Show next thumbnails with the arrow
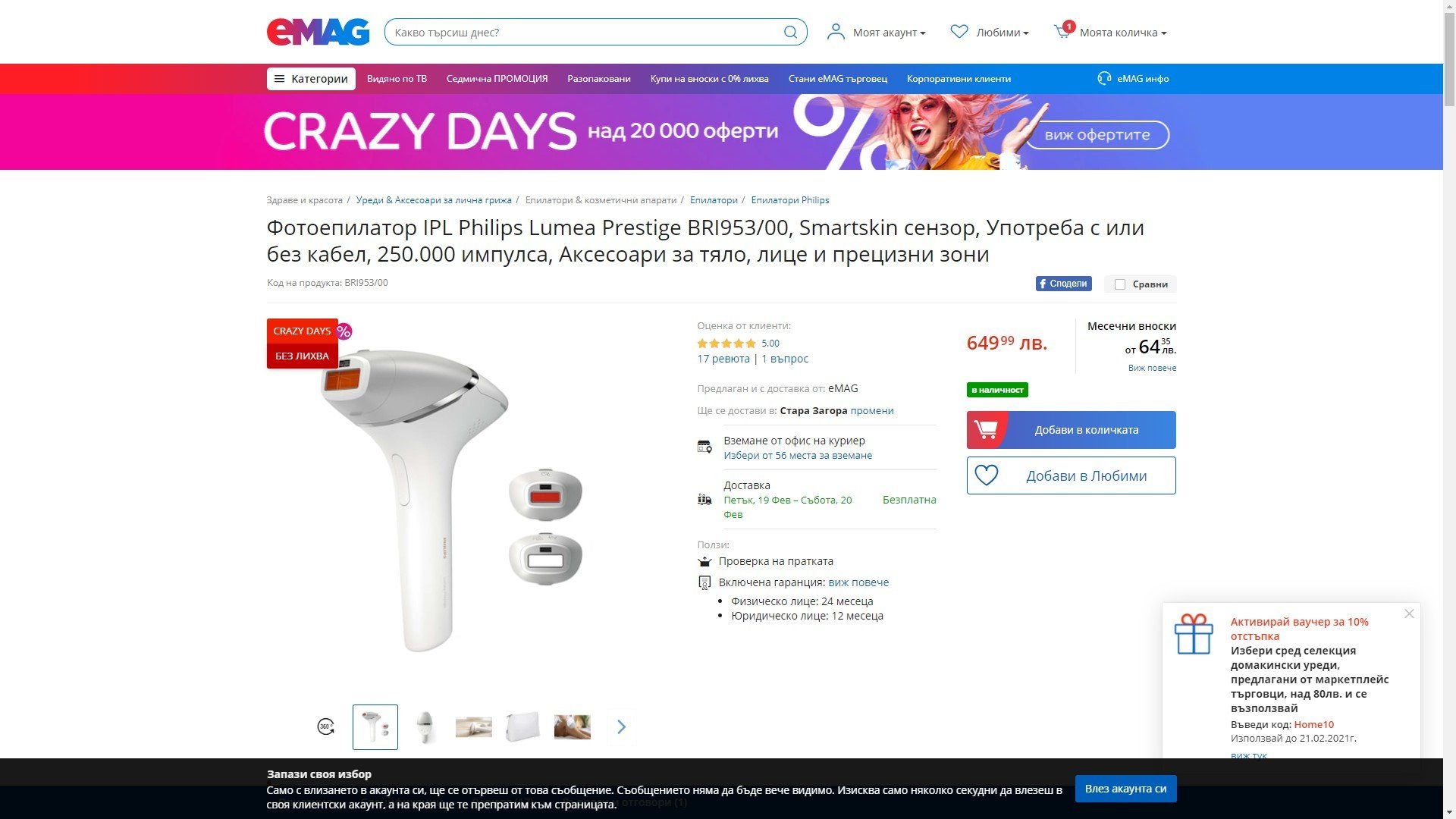The width and height of the screenshot is (1456, 819). click(622, 726)
